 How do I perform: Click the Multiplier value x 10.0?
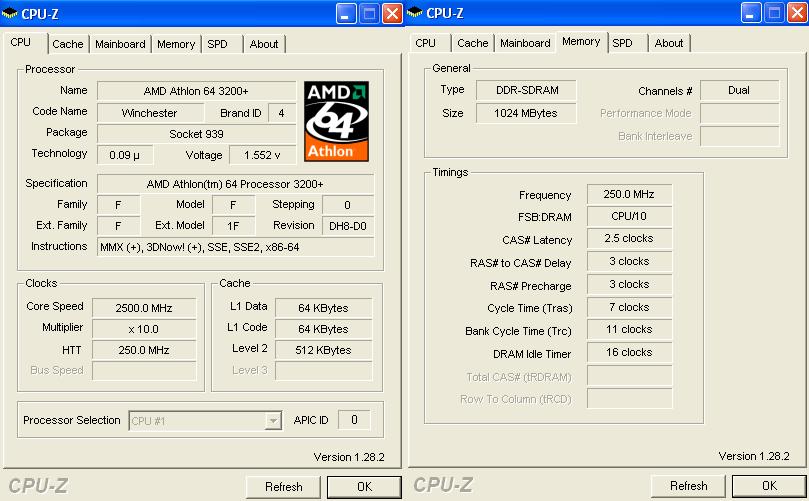(144, 329)
